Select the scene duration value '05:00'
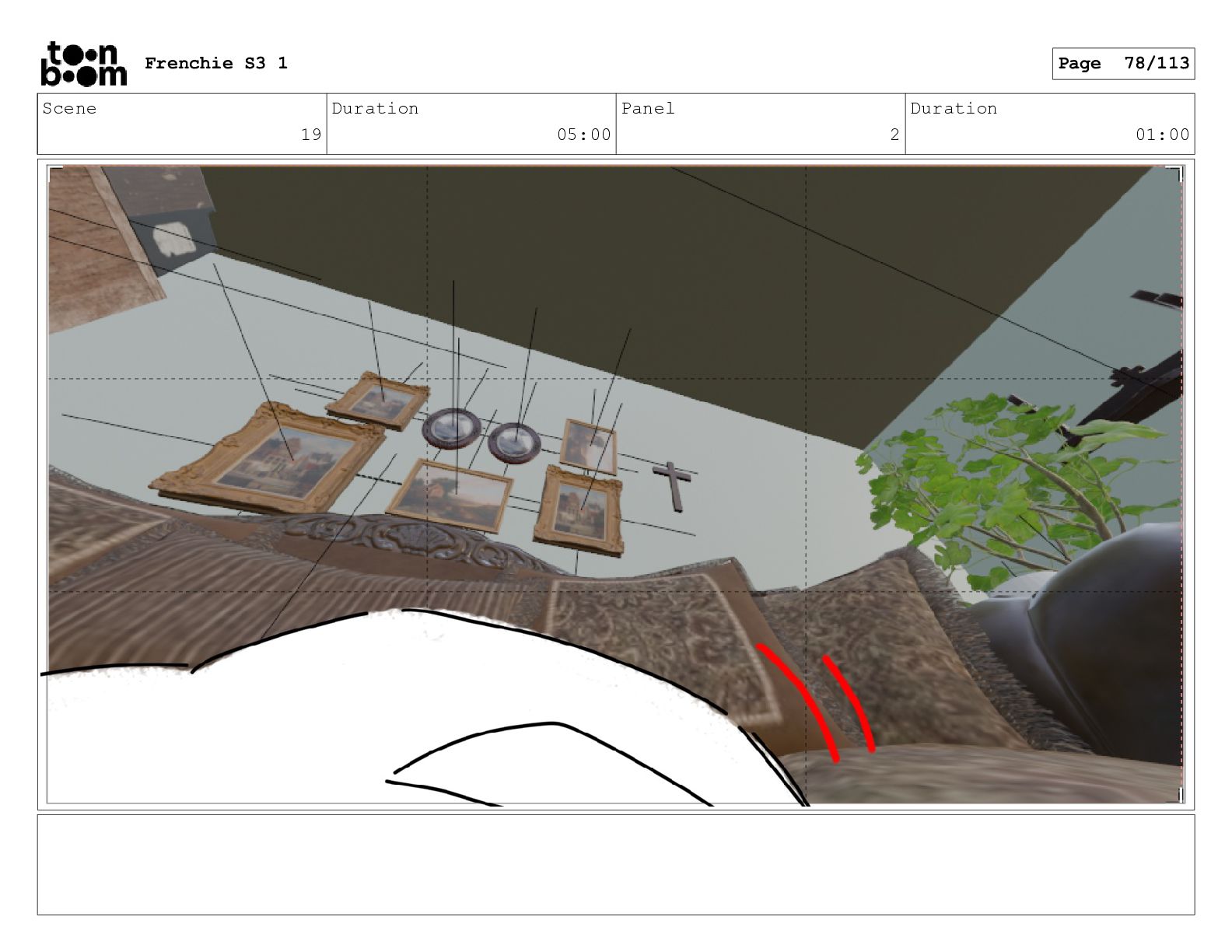The width and height of the screenshot is (1232, 952). point(584,135)
